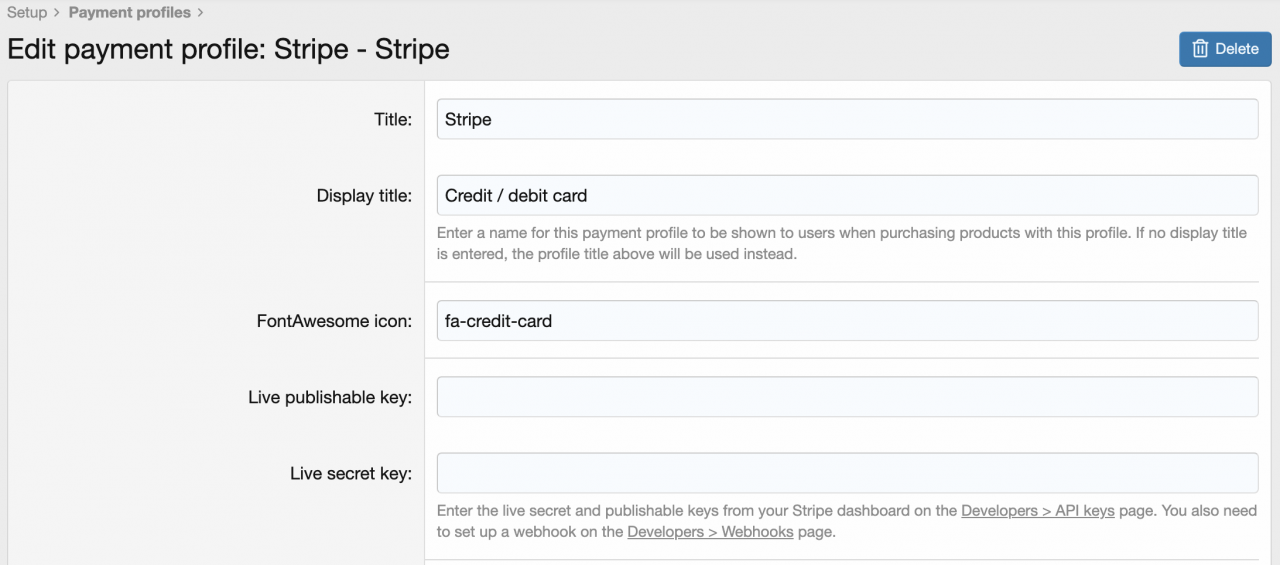Screen dimensions: 1280x565
Task: Click the Edit payment profile page heading
Action: coord(228,49)
